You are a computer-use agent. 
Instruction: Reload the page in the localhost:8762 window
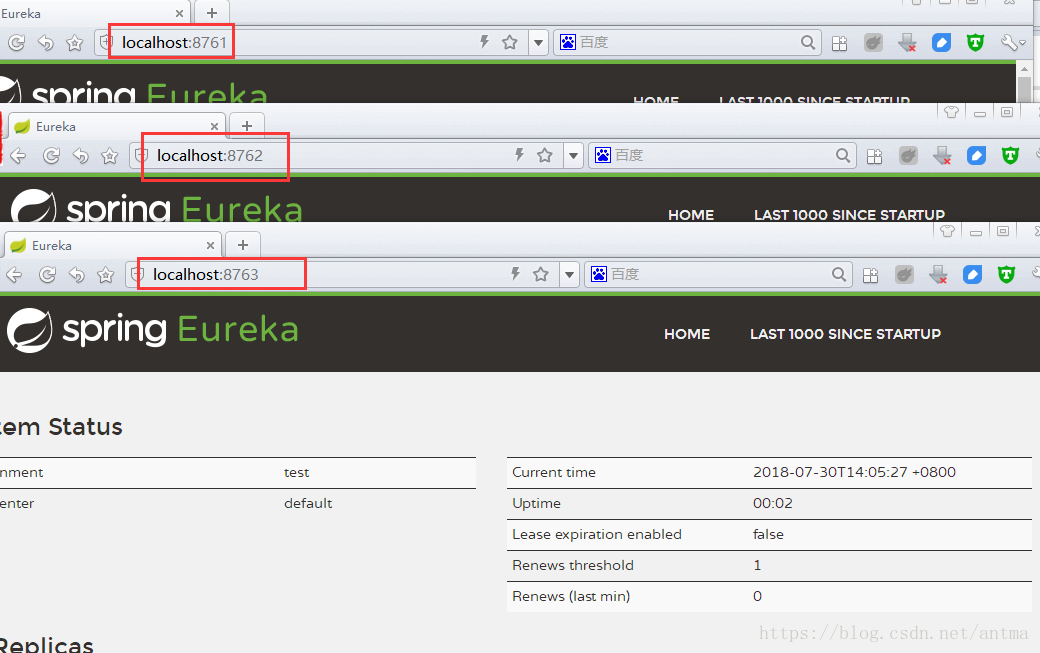(x=51, y=156)
